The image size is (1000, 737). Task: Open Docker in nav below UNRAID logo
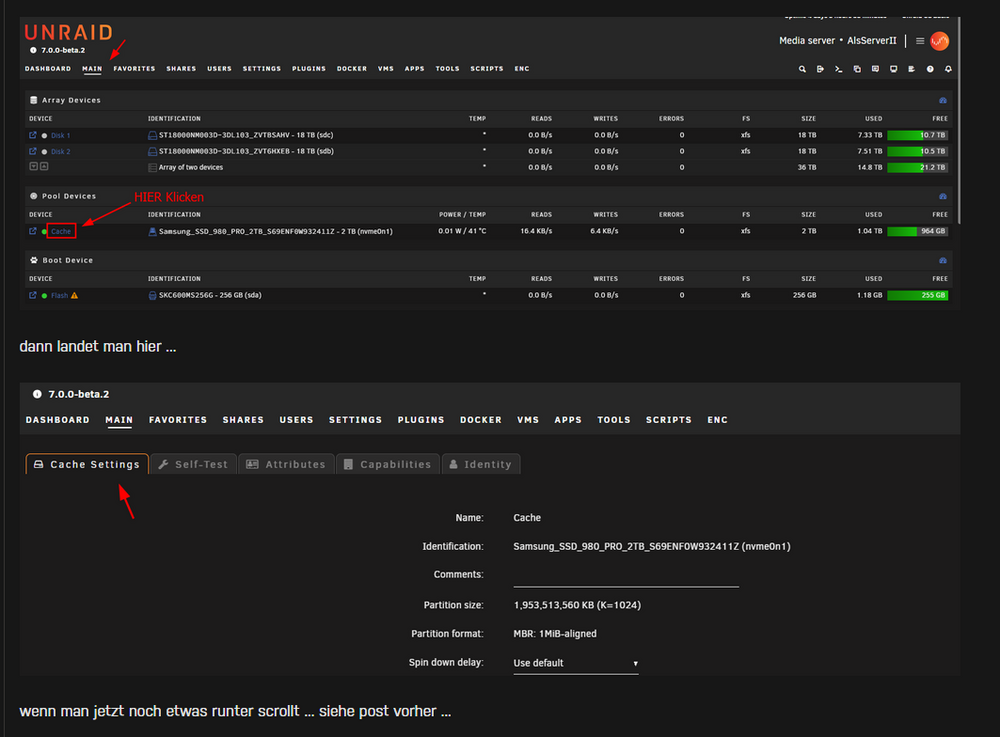pos(351,69)
